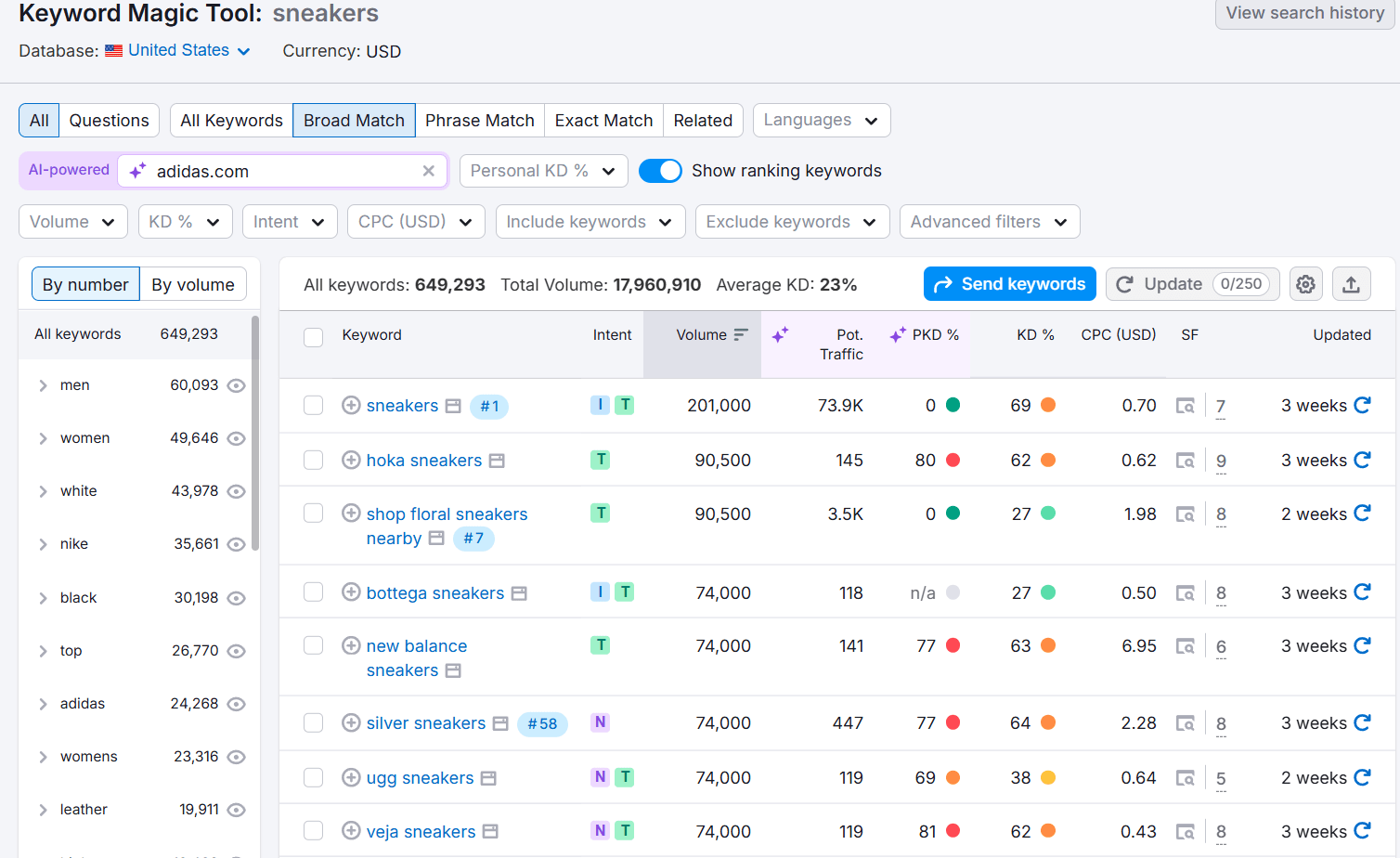1400x858 pixels.
Task: Disable the Show ranking keywords toggle
Action: (x=660, y=171)
